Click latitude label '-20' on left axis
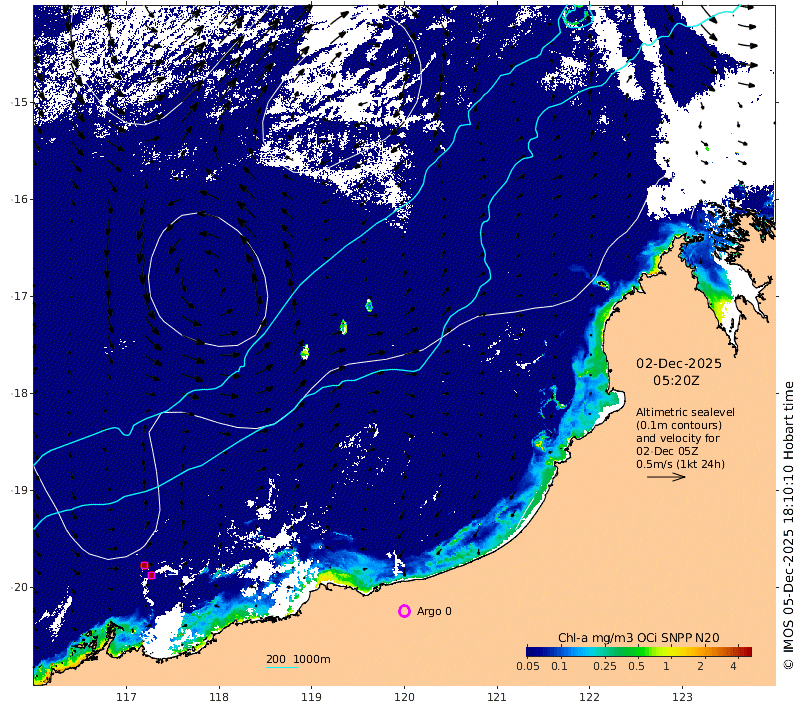Screen dimensions: 800x710 [x=20, y=588]
